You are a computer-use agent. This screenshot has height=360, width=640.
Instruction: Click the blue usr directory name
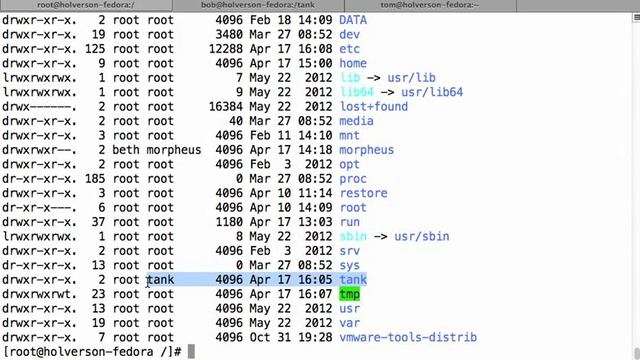pyautogui.click(x=349, y=309)
